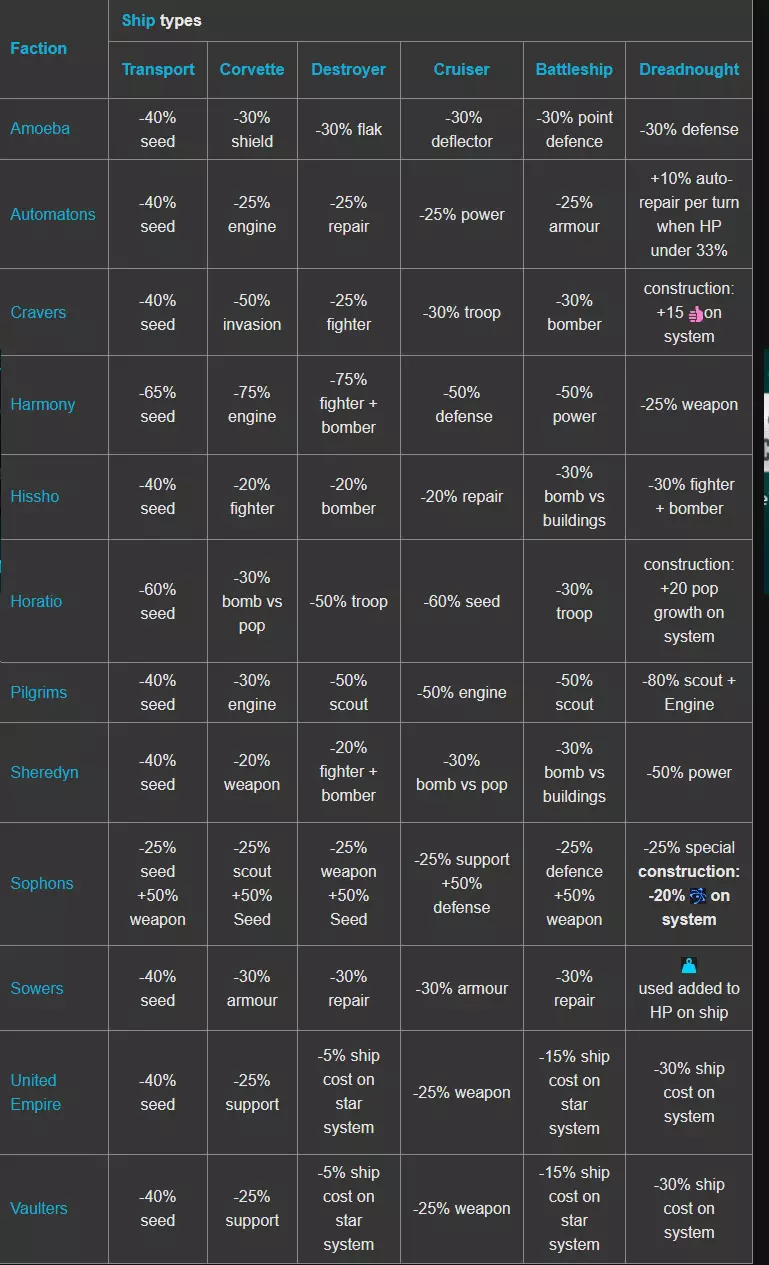
Task: Go to the Harmony faction page
Action: tap(43, 404)
